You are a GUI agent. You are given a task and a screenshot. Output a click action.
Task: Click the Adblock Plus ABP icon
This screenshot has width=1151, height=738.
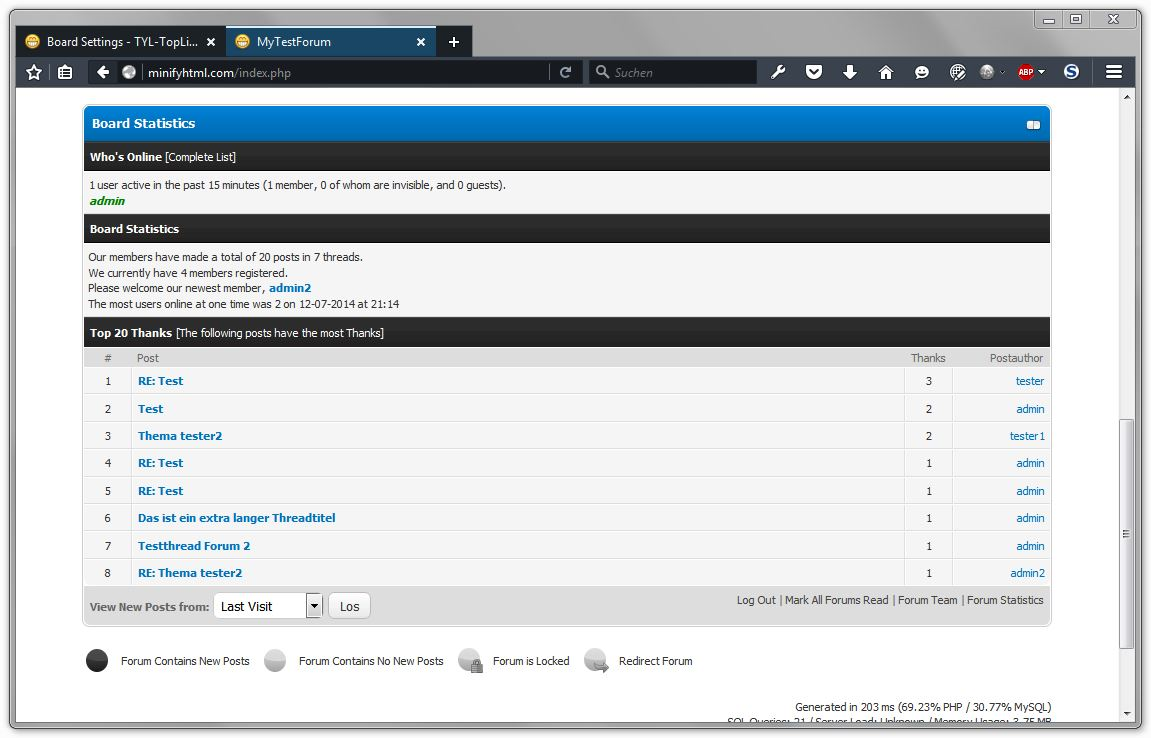(1025, 72)
